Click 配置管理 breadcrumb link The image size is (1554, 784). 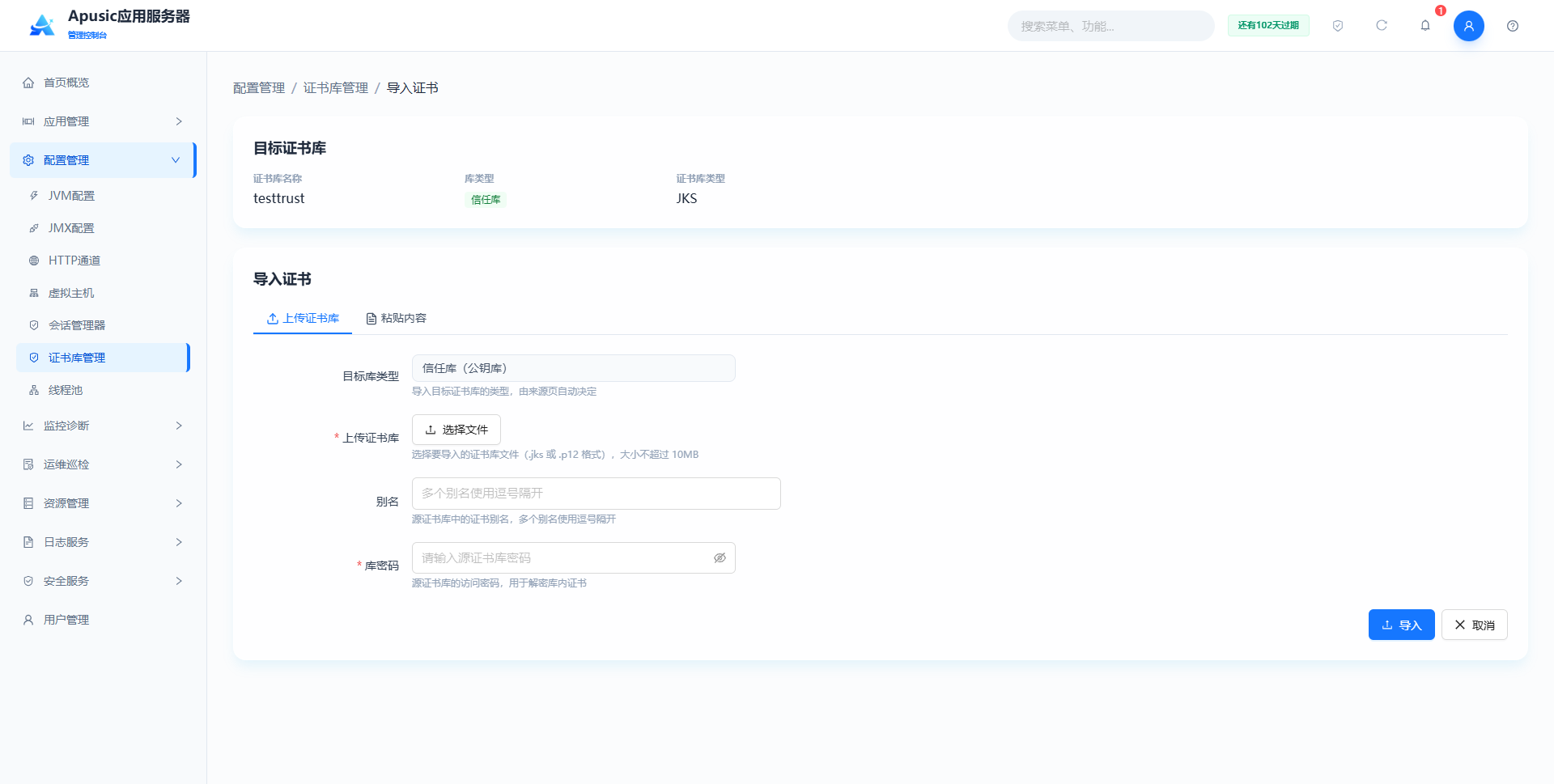click(259, 88)
